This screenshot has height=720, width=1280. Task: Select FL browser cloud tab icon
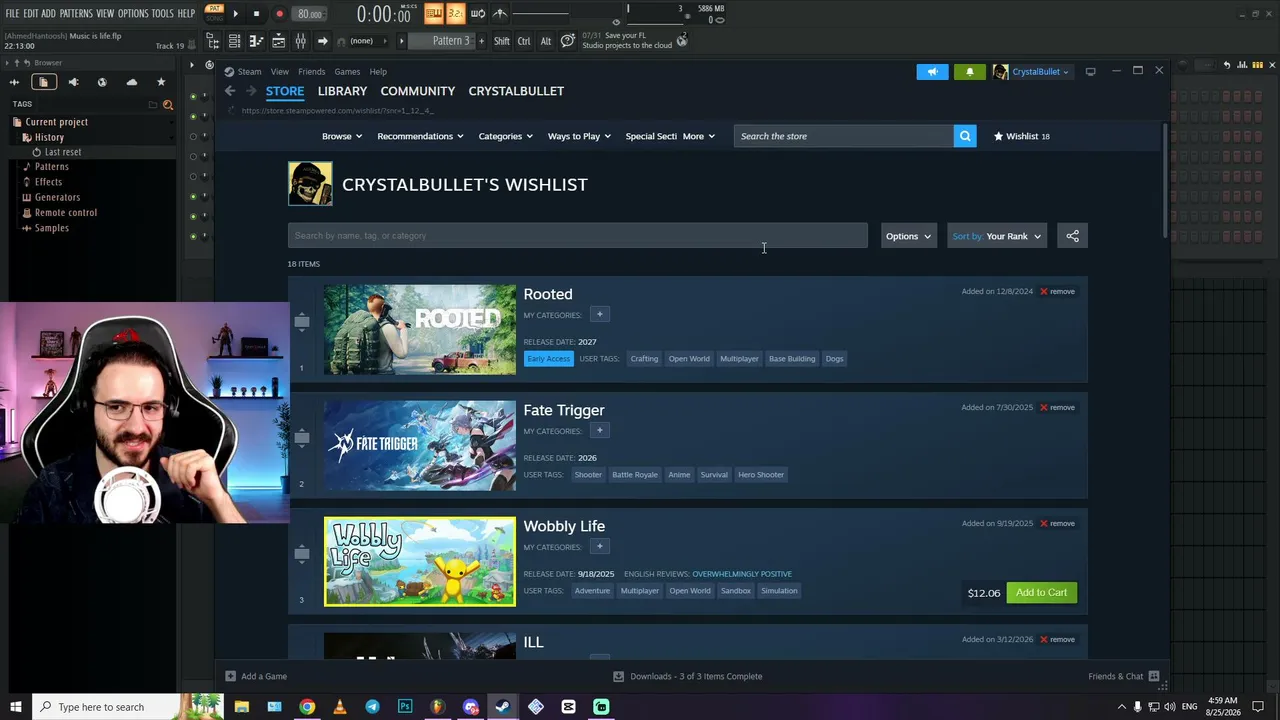[131, 82]
